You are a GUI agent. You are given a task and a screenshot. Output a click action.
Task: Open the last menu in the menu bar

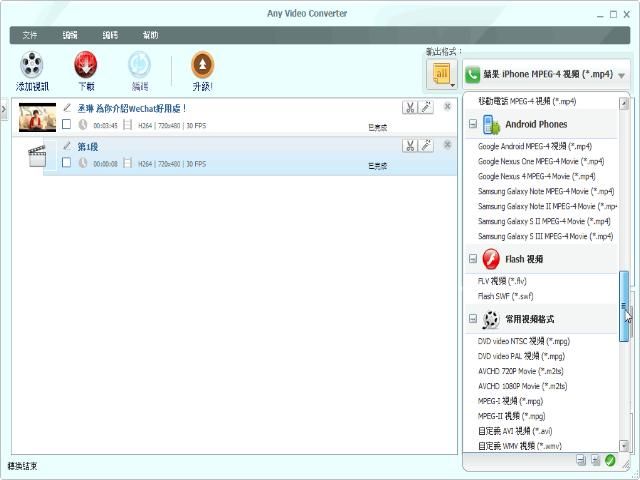[150, 35]
